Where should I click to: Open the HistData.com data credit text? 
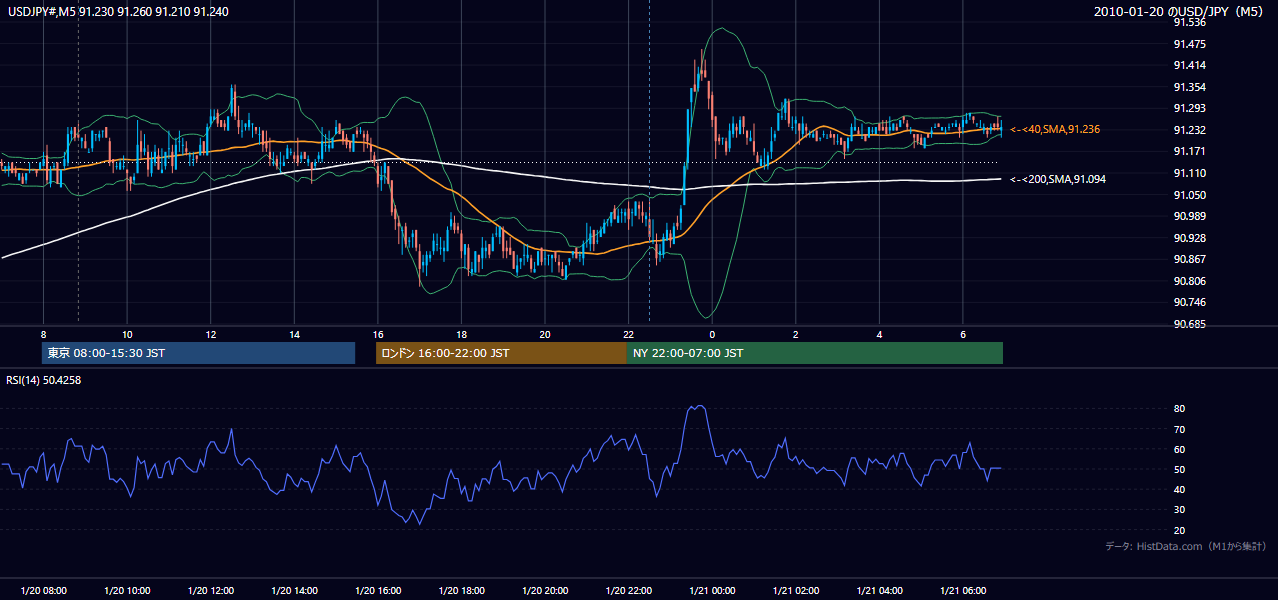[1186, 546]
